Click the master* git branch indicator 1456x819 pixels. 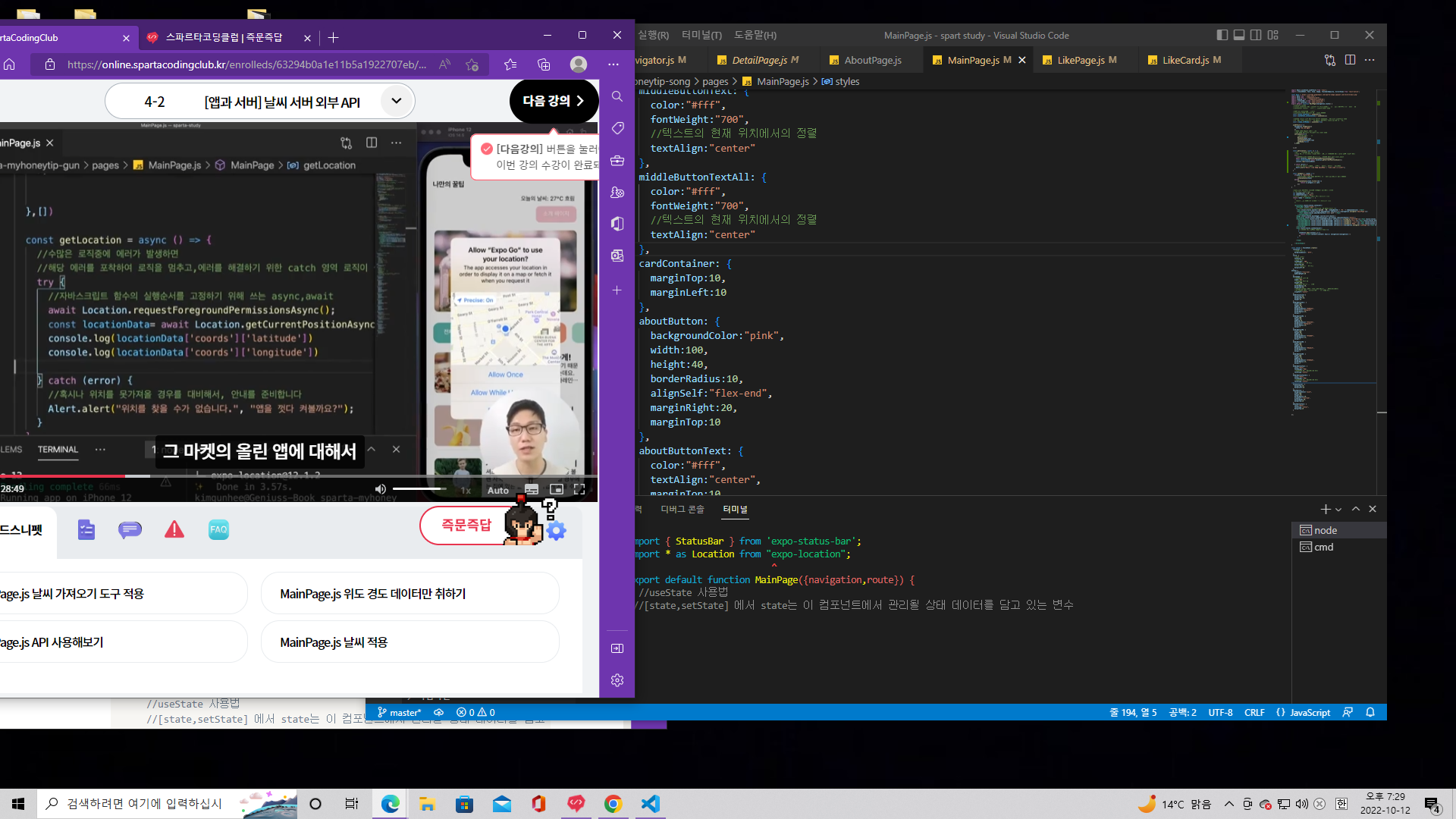tap(399, 712)
